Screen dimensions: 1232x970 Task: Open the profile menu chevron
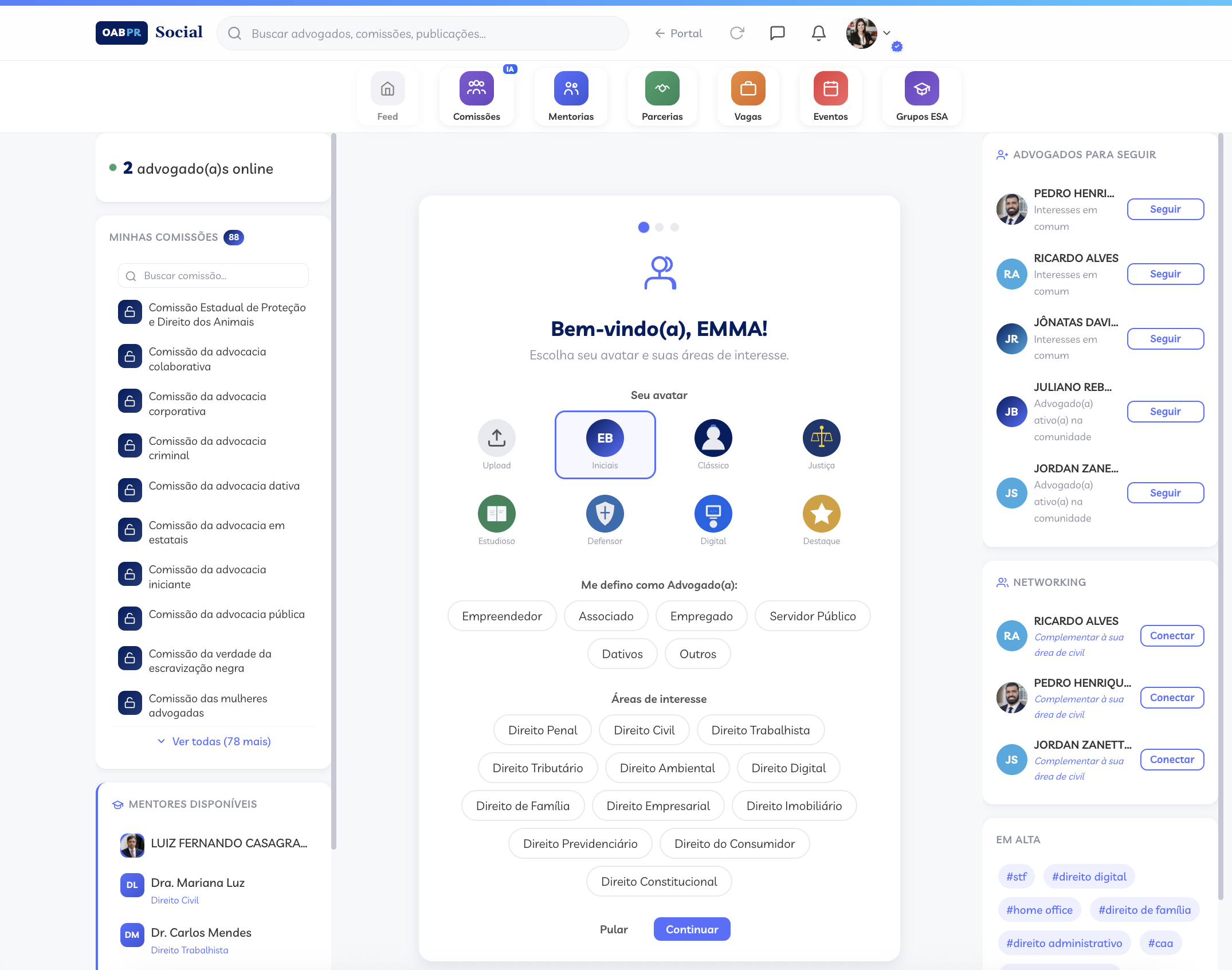coord(887,33)
